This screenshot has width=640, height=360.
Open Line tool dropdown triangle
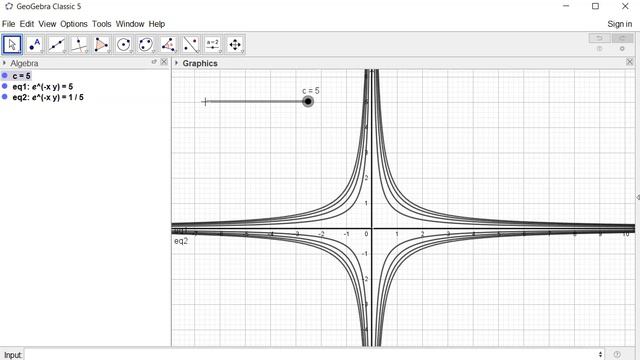pos(64,52)
